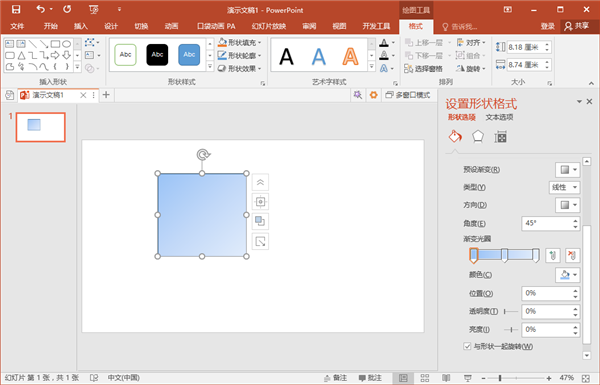Image resolution: width=600 pixels, height=385 pixels.
Task: Open the 插入 ribbon tab
Action: coord(81,26)
